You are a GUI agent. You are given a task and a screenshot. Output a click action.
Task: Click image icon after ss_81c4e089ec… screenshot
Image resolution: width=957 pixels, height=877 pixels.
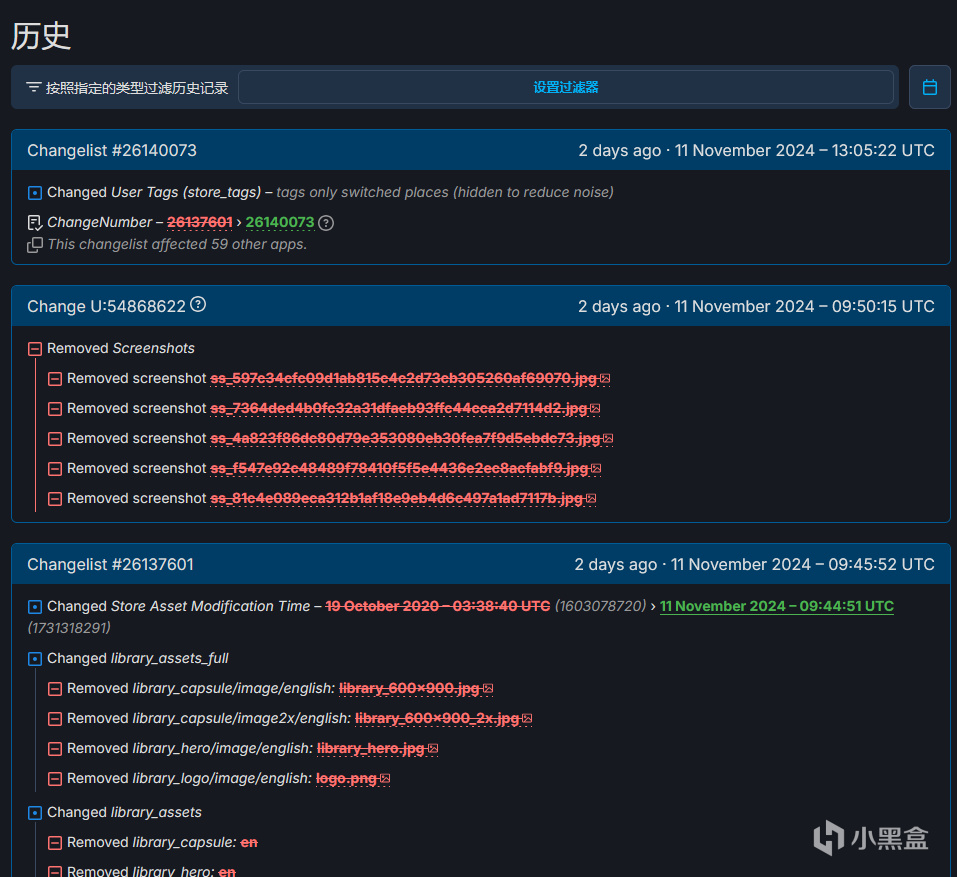[591, 498]
